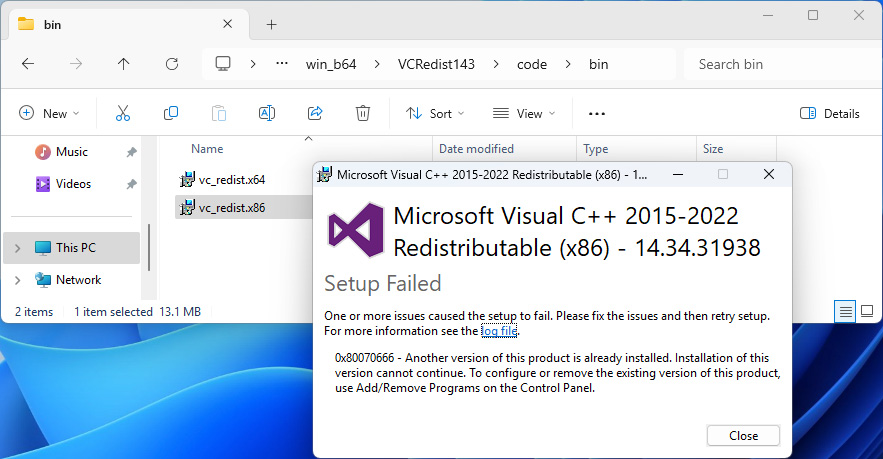Toggle the Details pane button
This screenshot has width=883, height=459.
(830, 114)
